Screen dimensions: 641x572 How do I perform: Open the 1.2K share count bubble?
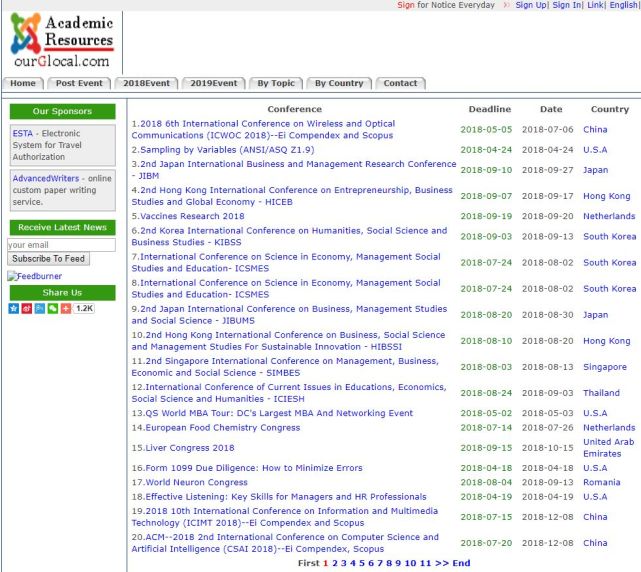click(x=84, y=308)
